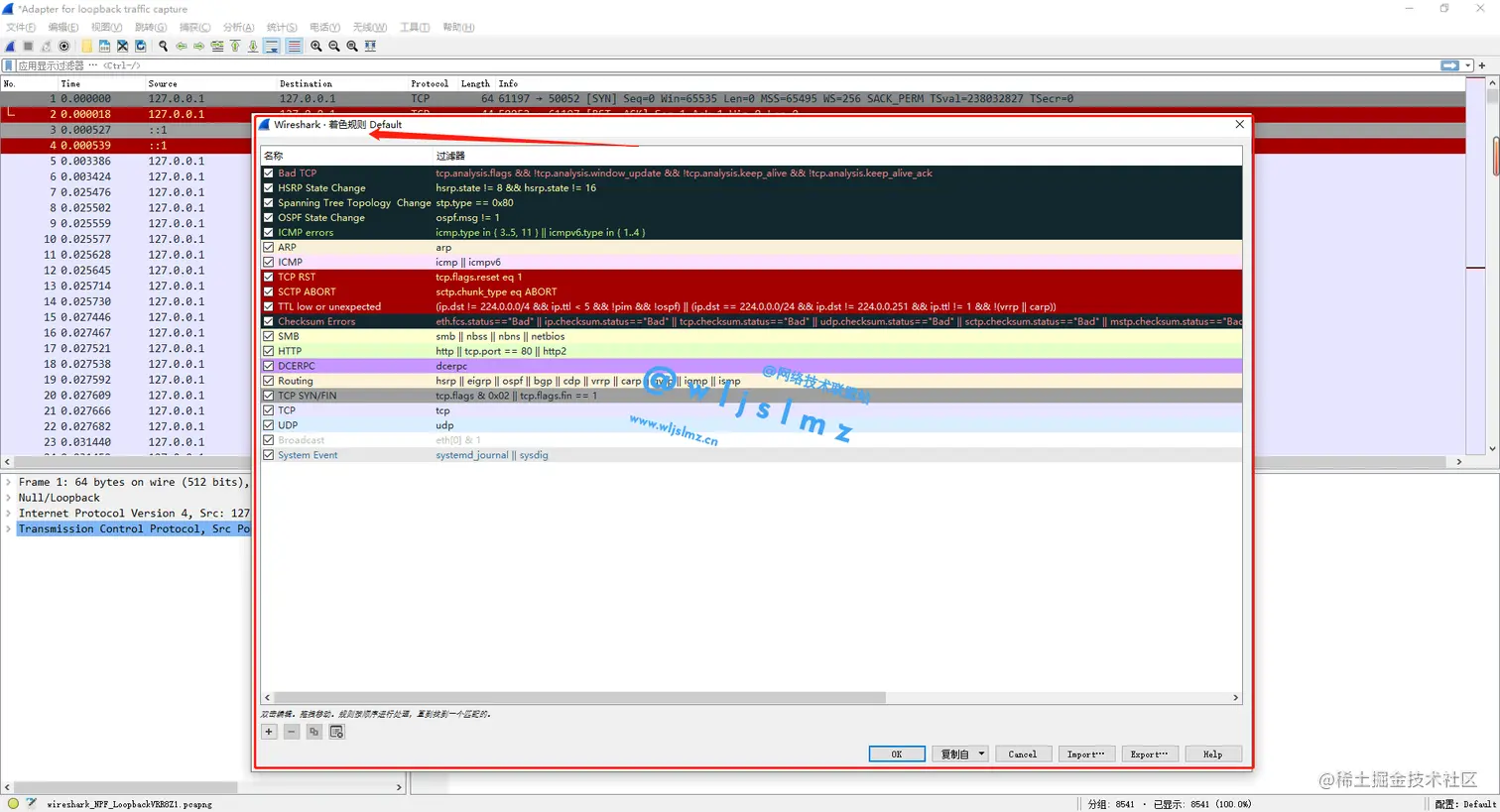Reload the capture file from the toolbar
Viewport: 1500px width, 812px height.
click(x=140, y=46)
